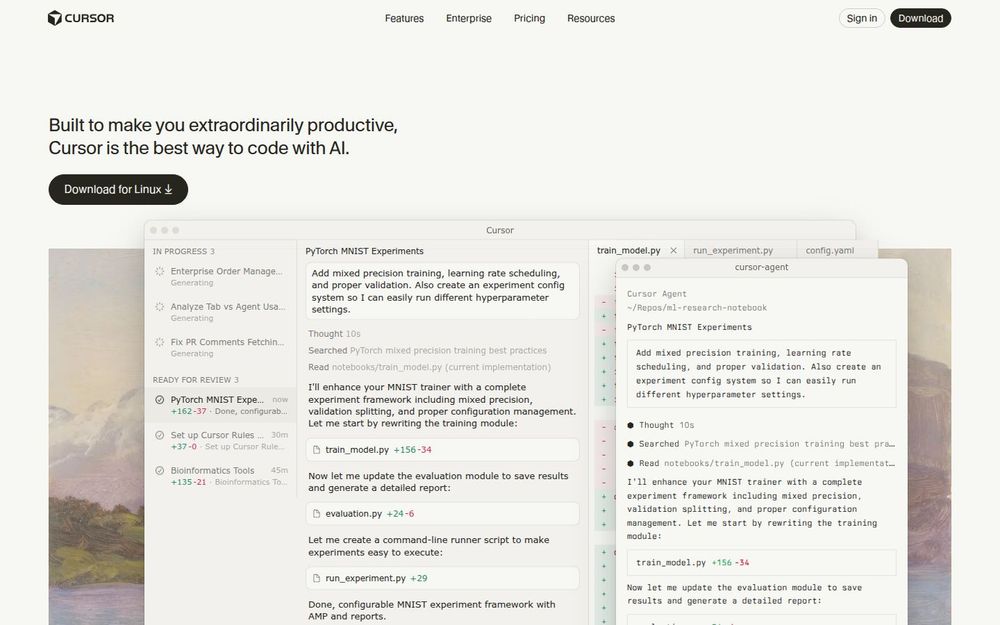The height and width of the screenshot is (625, 1000).
Task: Click file icon on run_experiment.py chip
Action: pyautogui.click(x=316, y=578)
